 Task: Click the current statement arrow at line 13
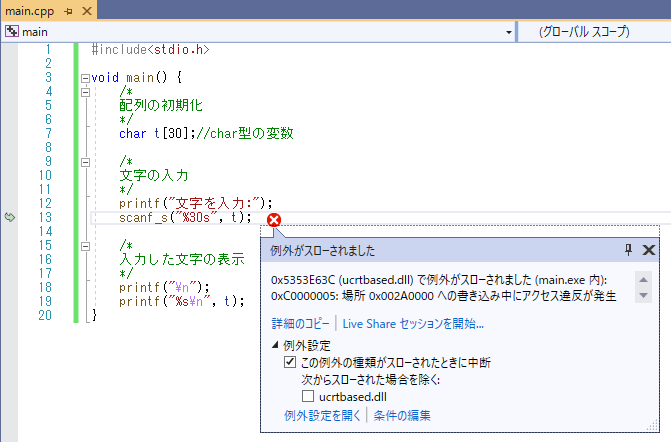[10, 217]
